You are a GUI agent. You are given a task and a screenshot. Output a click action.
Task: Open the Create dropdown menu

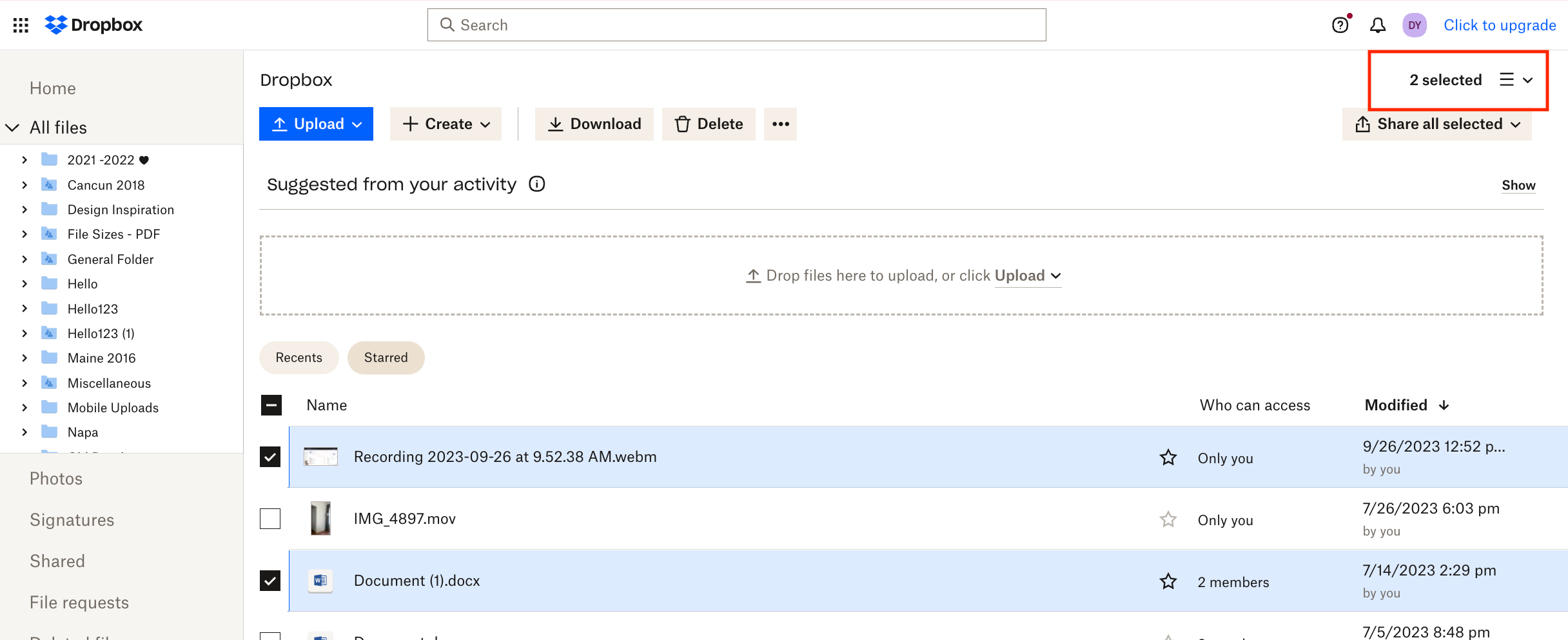click(x=446, y=124)
